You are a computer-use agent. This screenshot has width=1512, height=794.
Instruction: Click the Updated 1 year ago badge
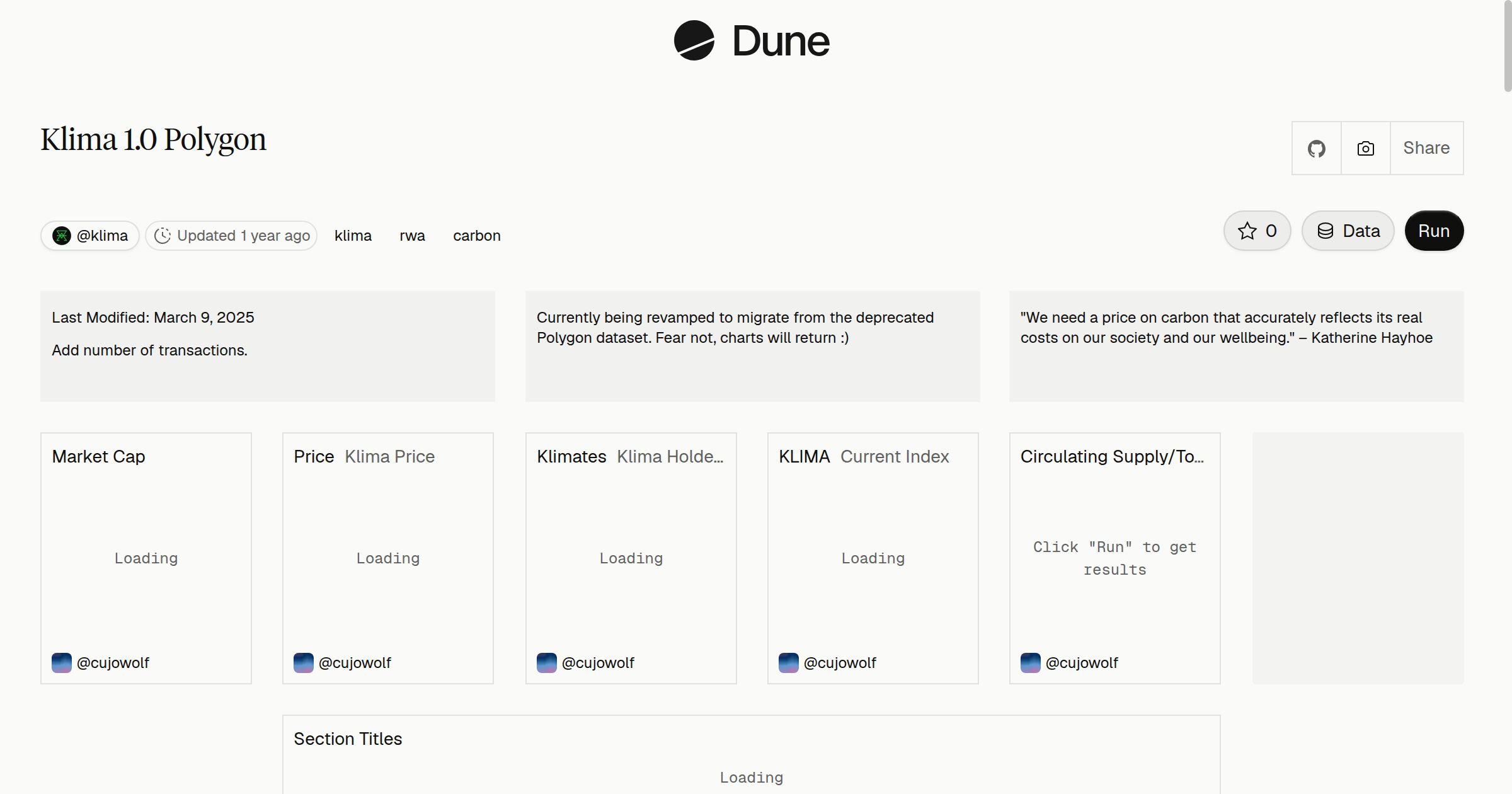coord(231,236)
